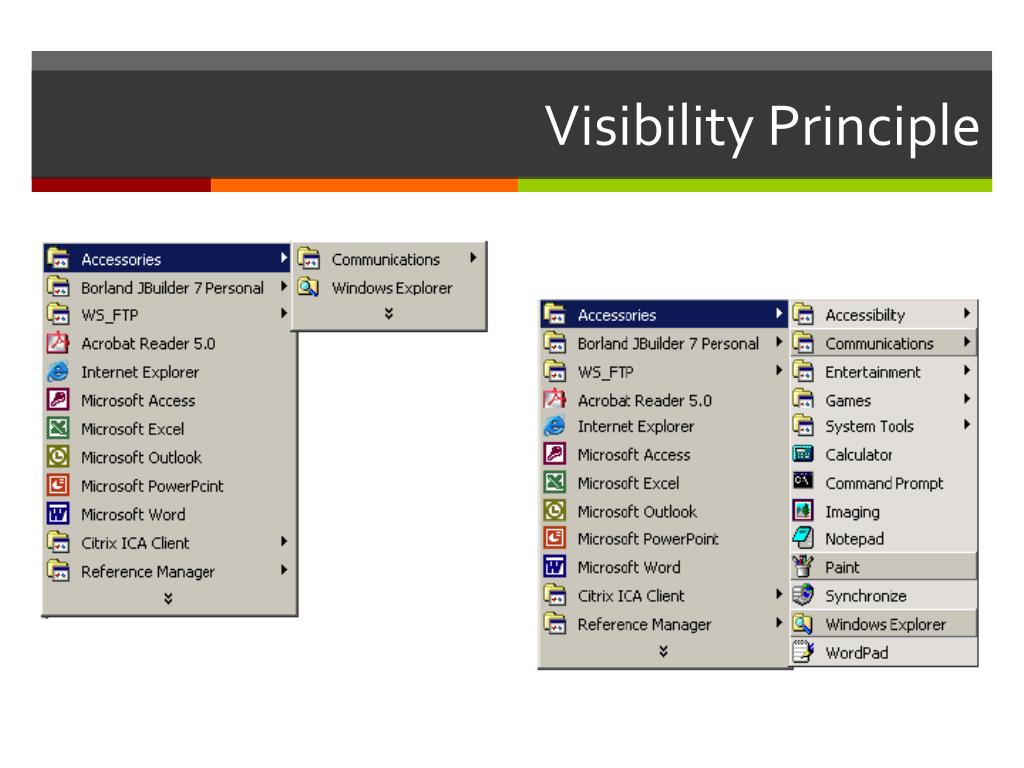Choose 'Citrix ICA Client' in the short-submenu menu
The width and height of the screenshot is (1024, 768).
pos(168,543)
